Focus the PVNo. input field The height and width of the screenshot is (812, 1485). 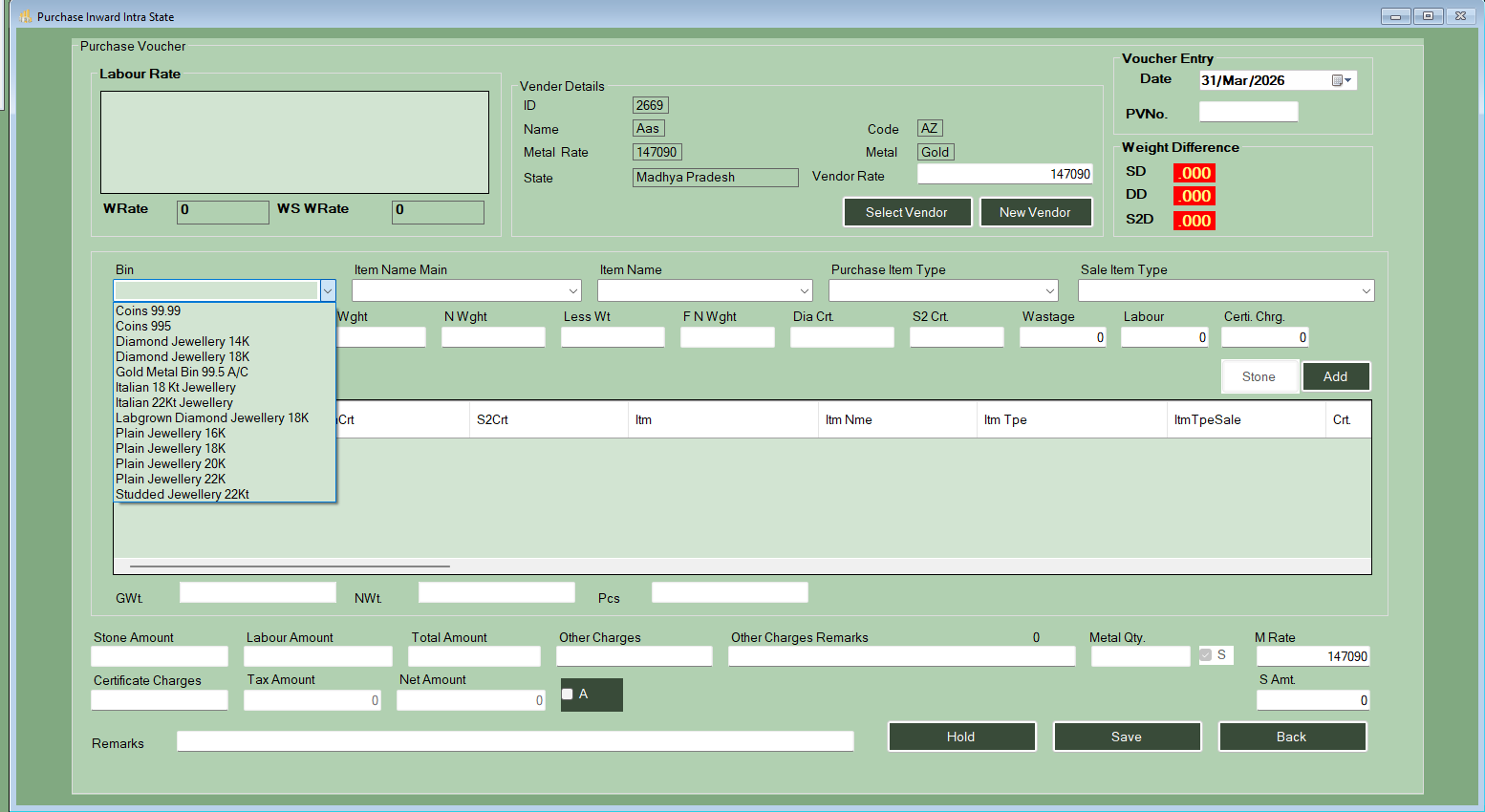[1248, 112]
